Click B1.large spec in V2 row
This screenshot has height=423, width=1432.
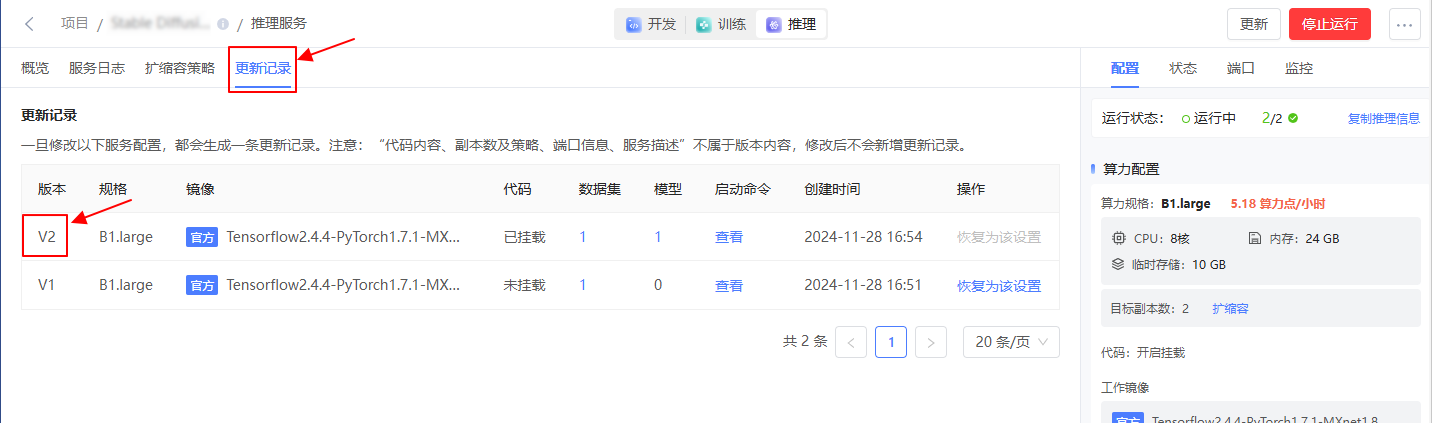[x=126, y=237]
